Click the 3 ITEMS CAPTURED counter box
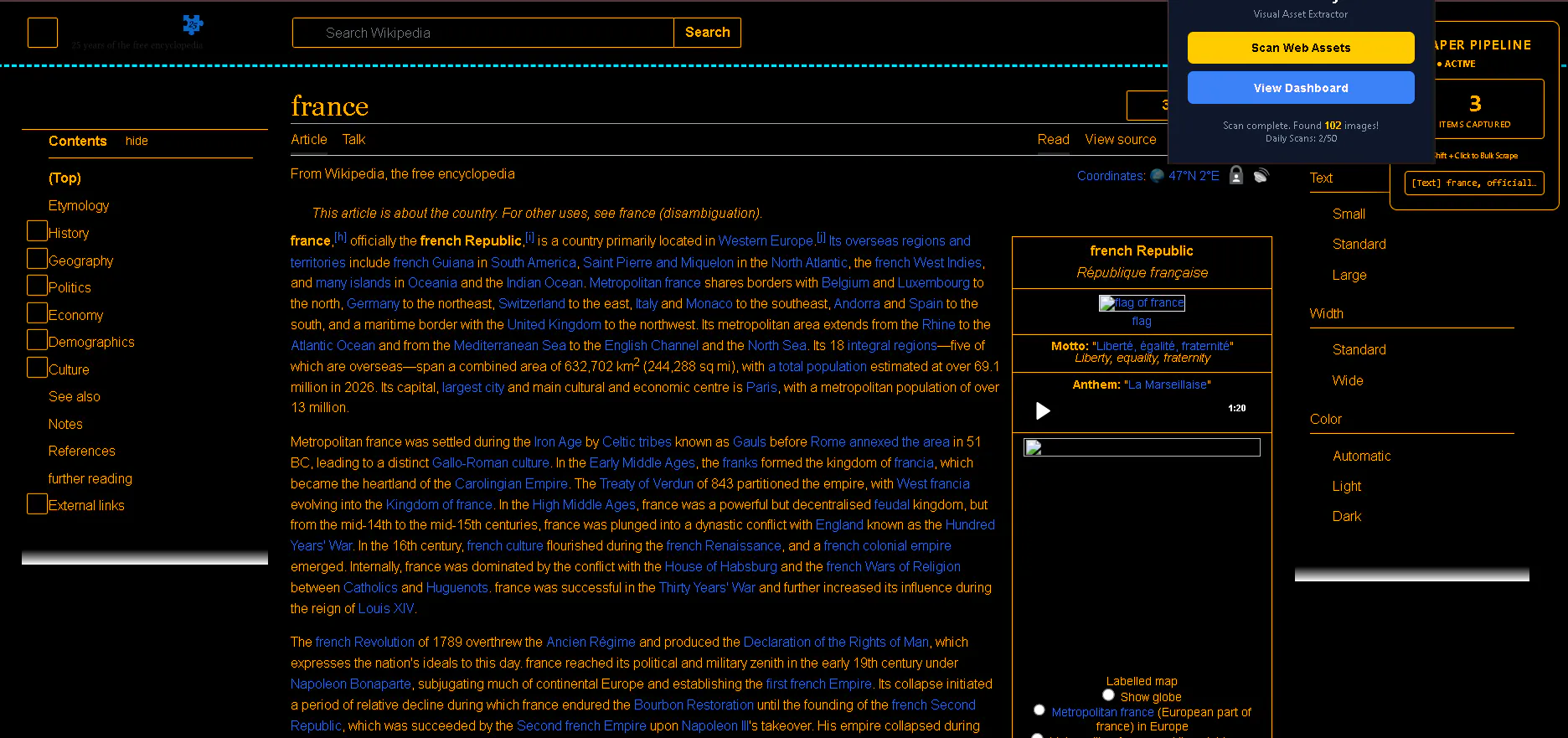The width and height of the screenshot is (1568, 738). pos(1475,109)
